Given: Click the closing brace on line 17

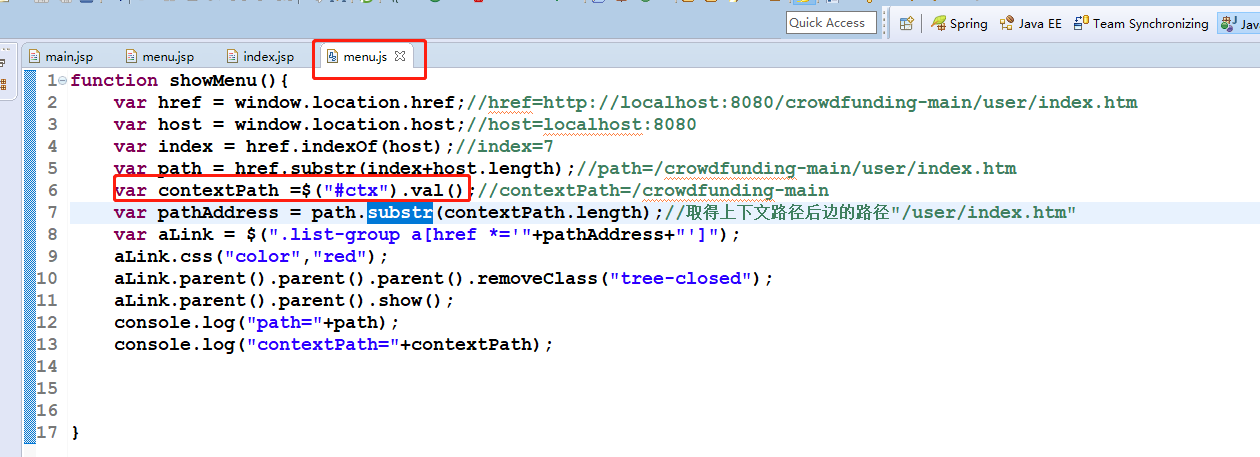Looking at the screenshot, I should click(75, 432).
